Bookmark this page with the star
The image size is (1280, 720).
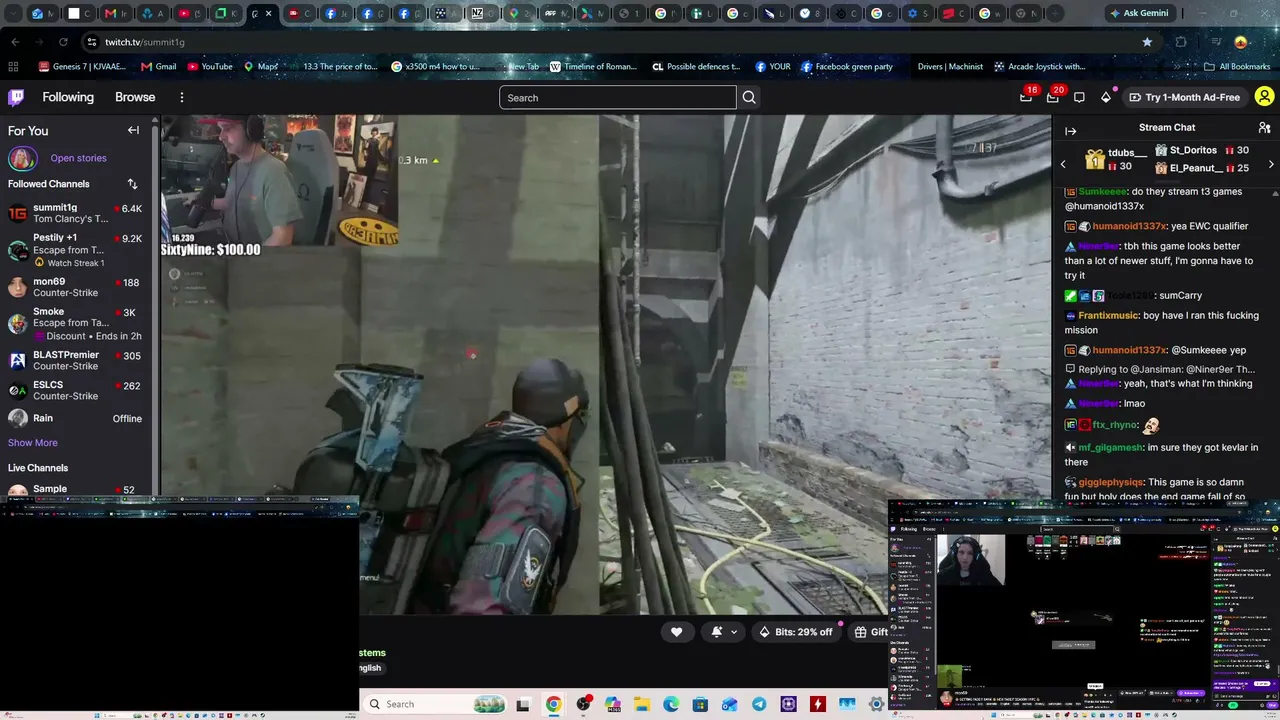1147,42
